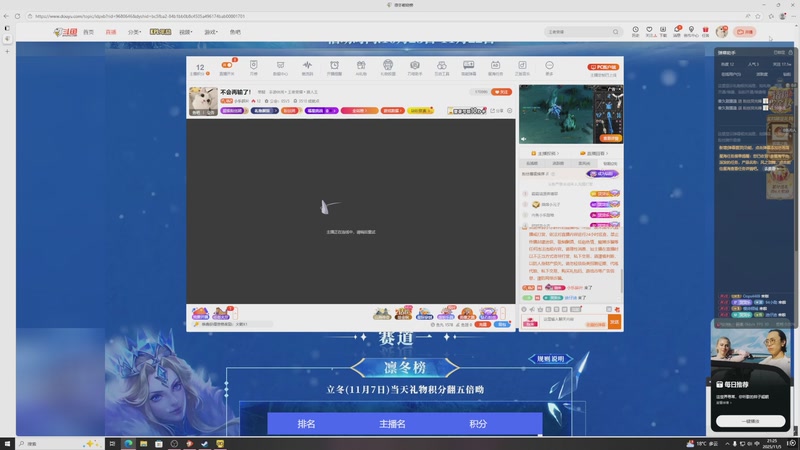This screenshot has width=800, height=450.
Task: Open 鱼吧 in the top navigation
Action: tap(235, 32)
